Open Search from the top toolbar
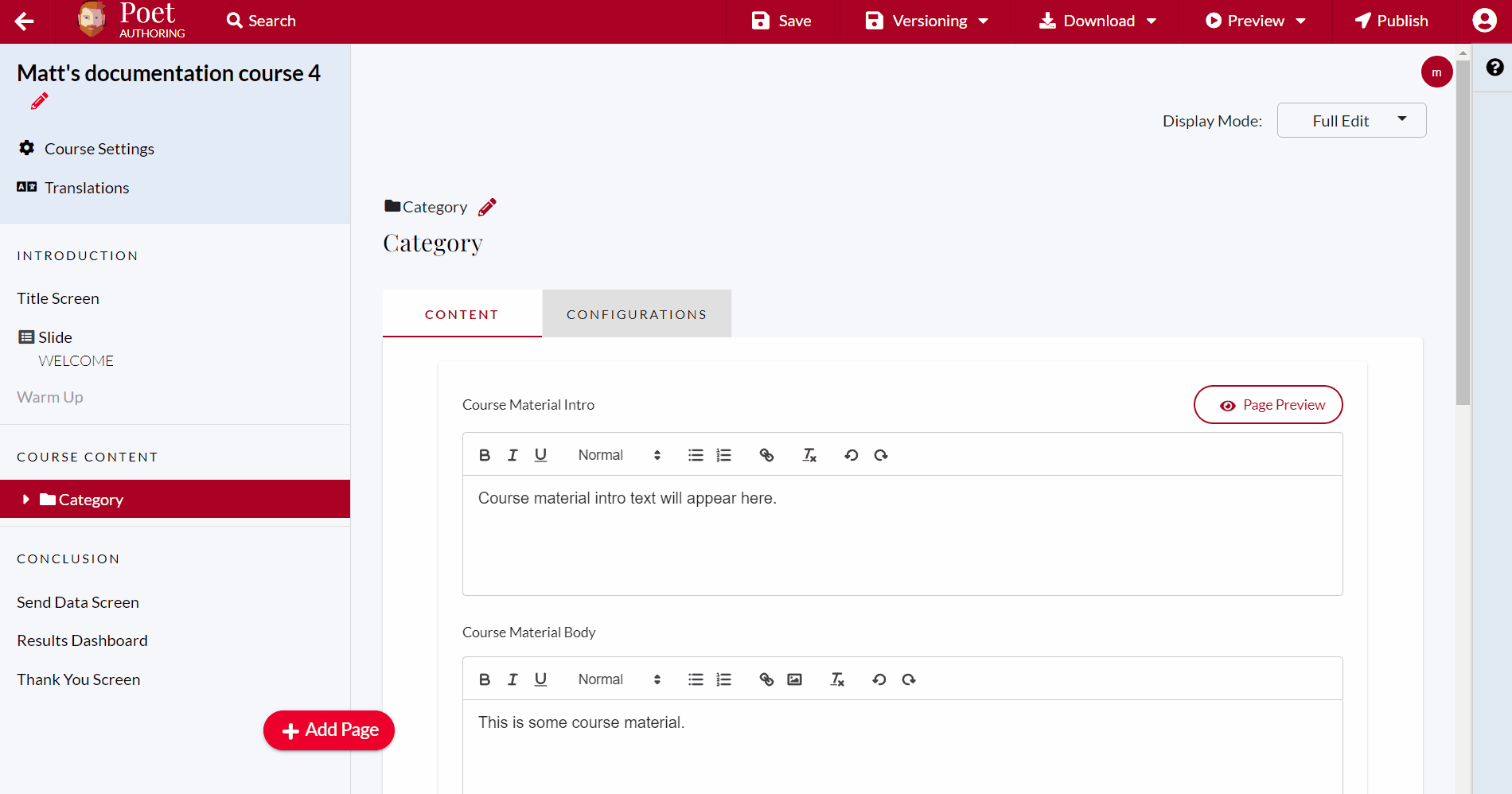The height and width of the screenshot is (794, 1512). click(259, 20)
